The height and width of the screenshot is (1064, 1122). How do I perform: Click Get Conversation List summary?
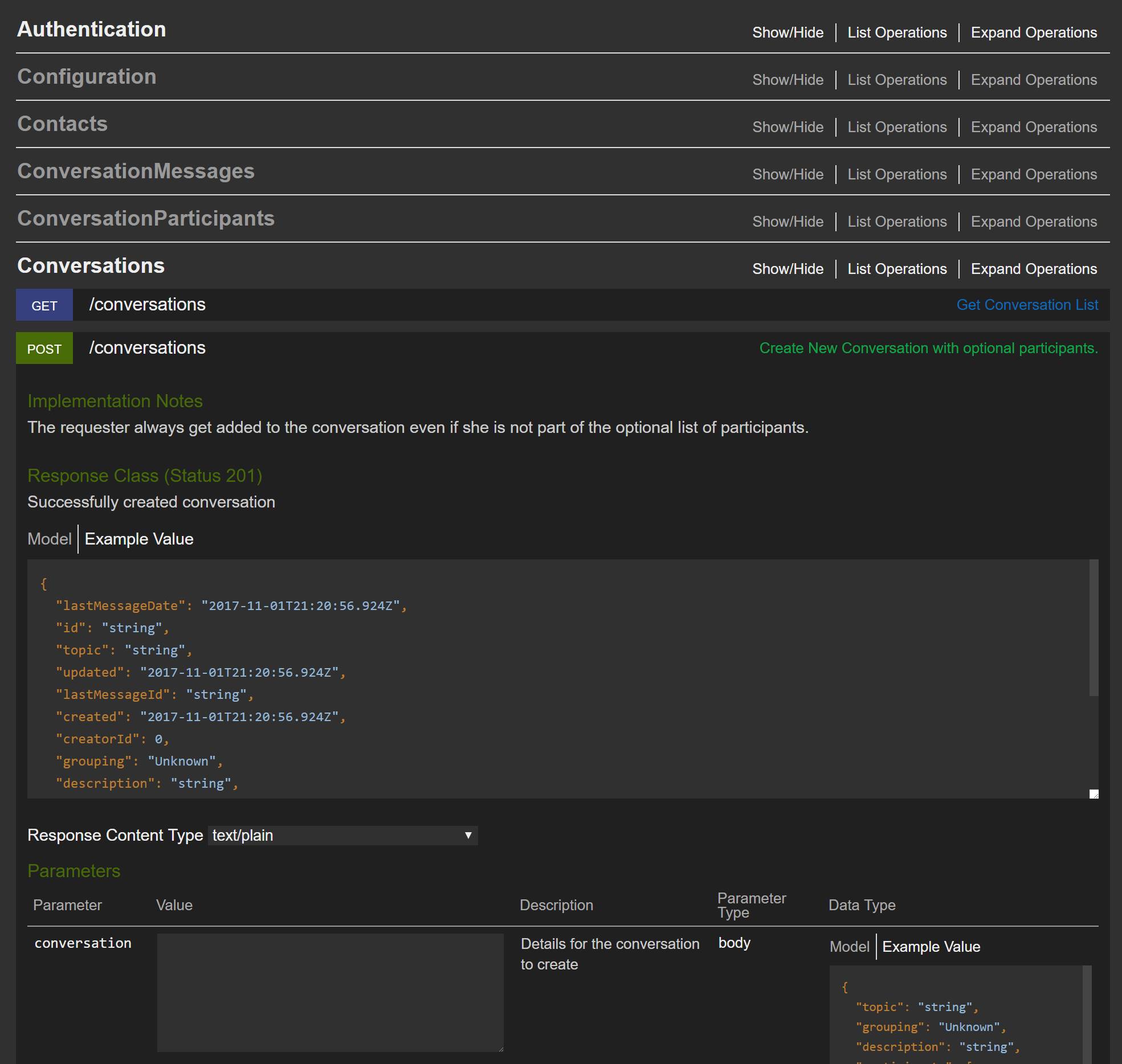coord(1027,305)
